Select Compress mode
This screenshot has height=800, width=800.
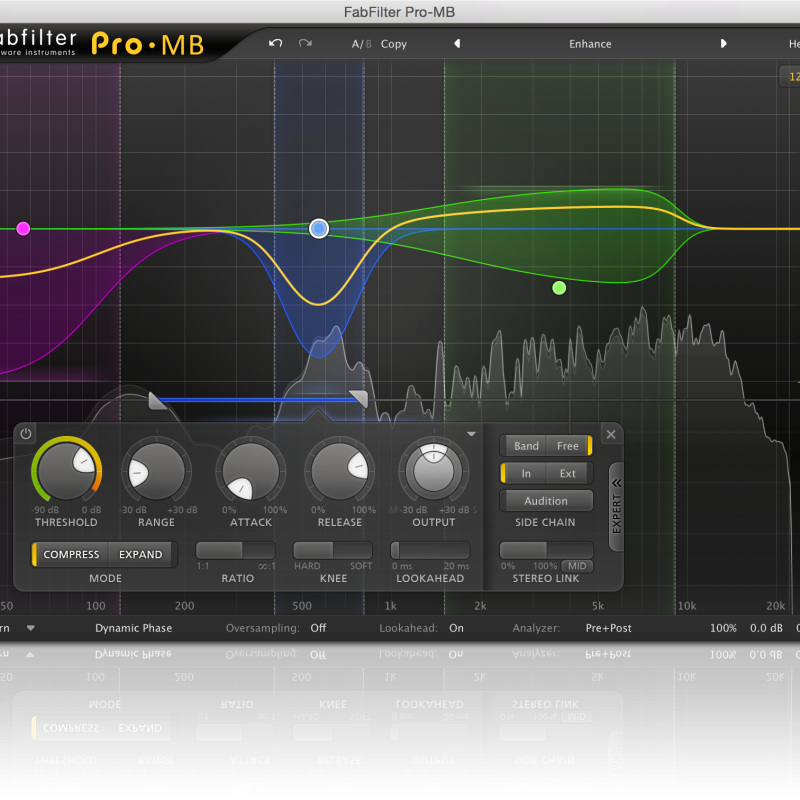click(x=70, y=555)
